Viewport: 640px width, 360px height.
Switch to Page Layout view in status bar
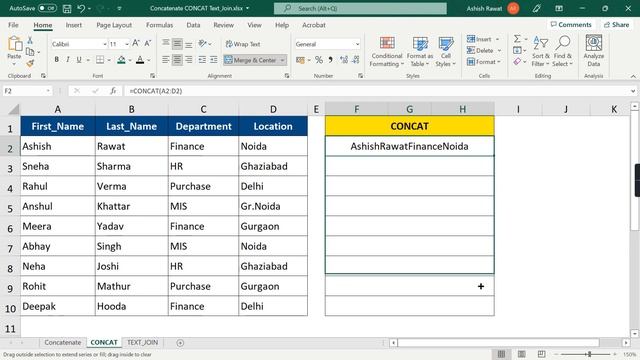click(521, 354)
